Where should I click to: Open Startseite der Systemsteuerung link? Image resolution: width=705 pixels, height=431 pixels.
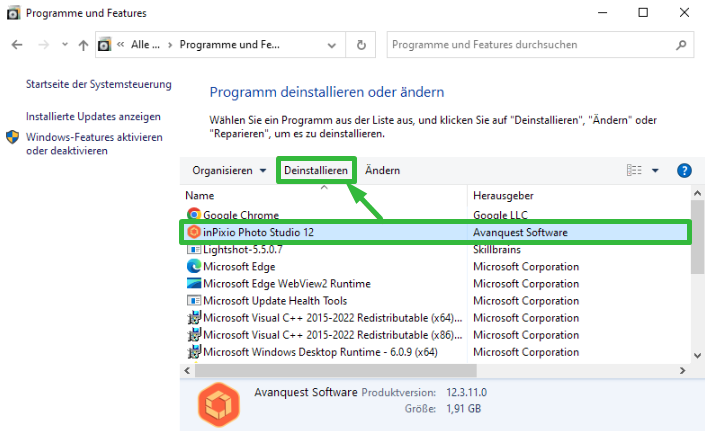pyautogui.click(x=98, y=84)
